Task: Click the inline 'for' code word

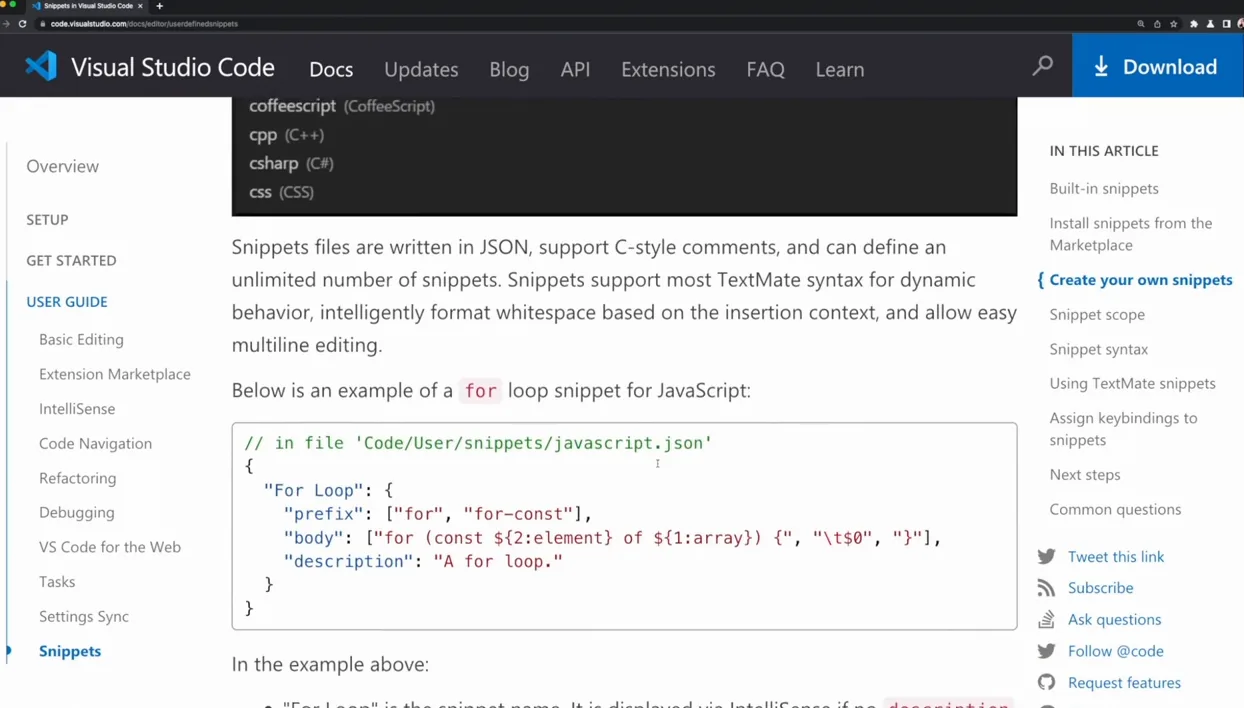Action: pos(480,391)
